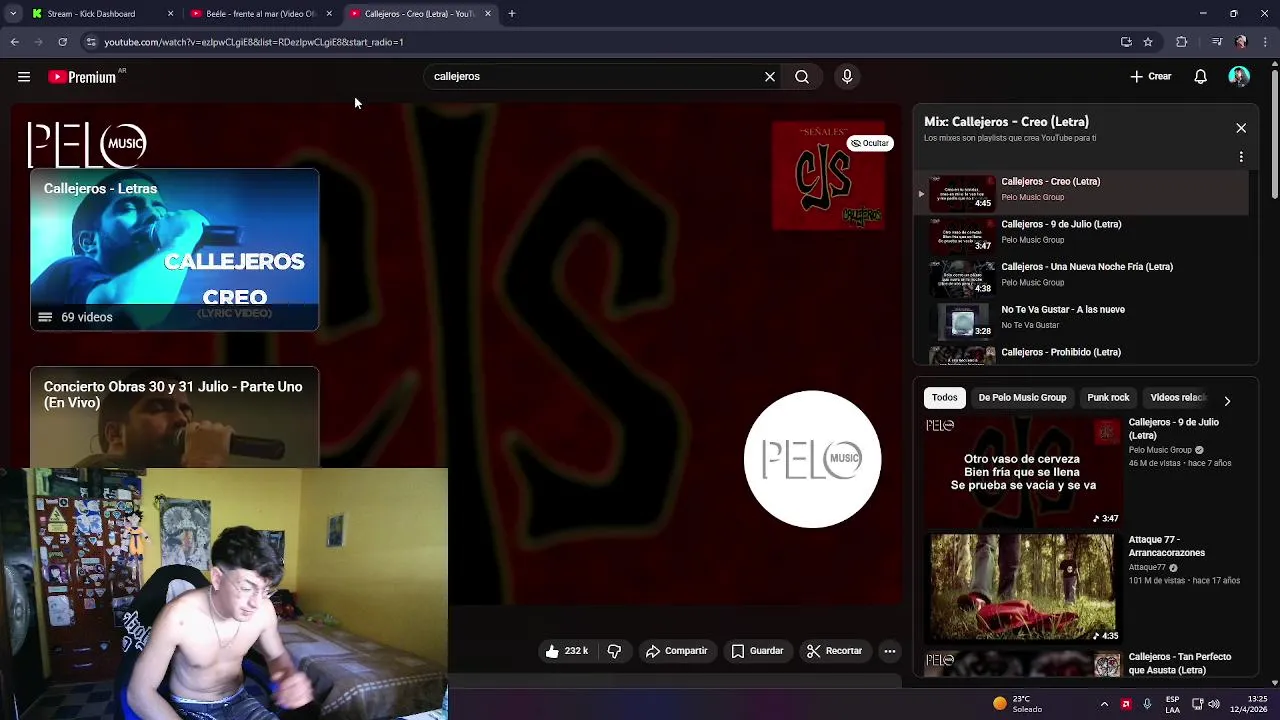Open weather widget showing 23°C
The width and height of the screenshot is (1280, 720).
coord(1017,704)
